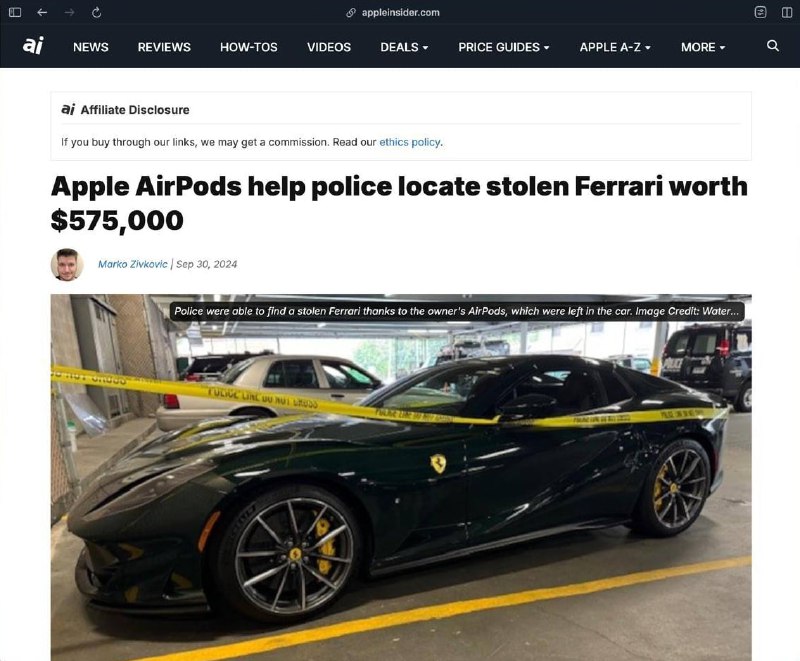Click the split view icon
This screenshot has height=661, width=800.
pyautogui.click(x=787, y=12)
